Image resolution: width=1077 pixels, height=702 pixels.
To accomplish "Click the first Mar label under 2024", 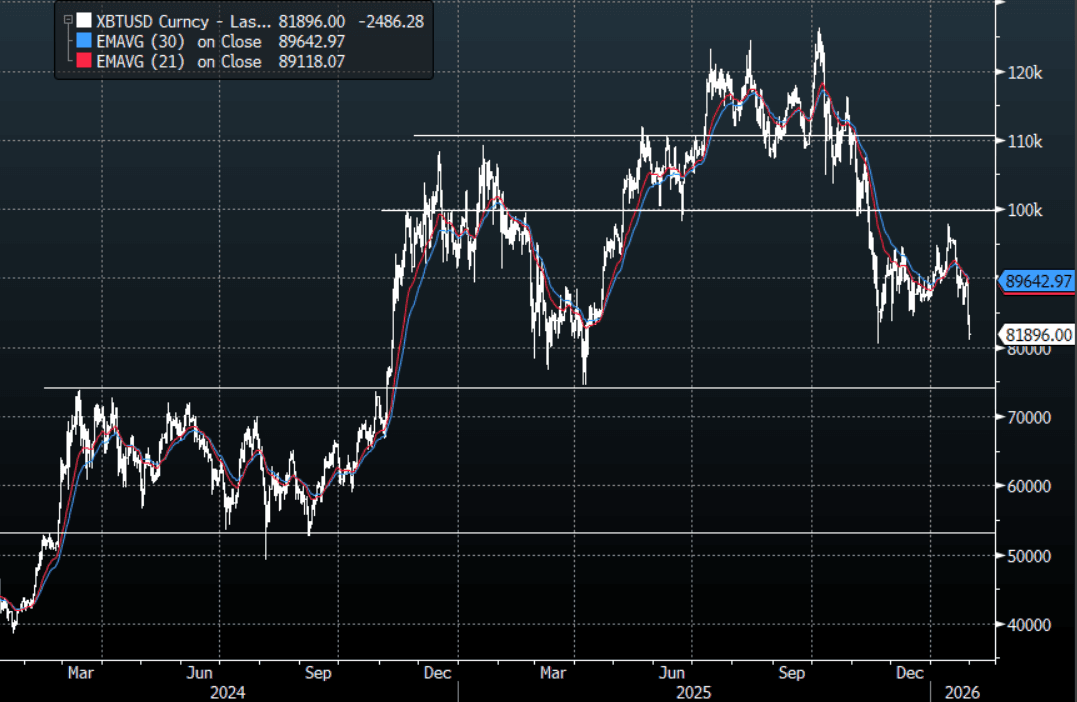I will [81, 674].
